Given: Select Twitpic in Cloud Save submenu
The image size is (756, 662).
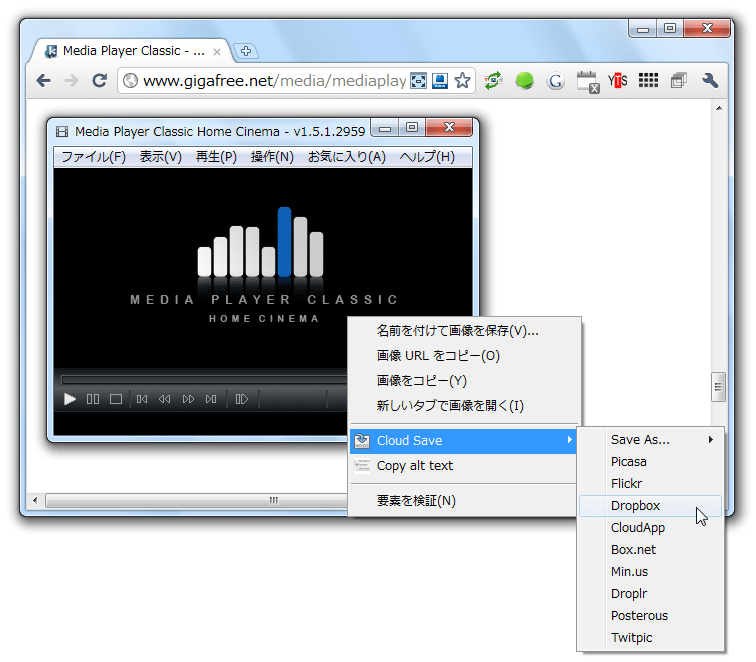Looking at the screenshot, I should pos(650,638).
